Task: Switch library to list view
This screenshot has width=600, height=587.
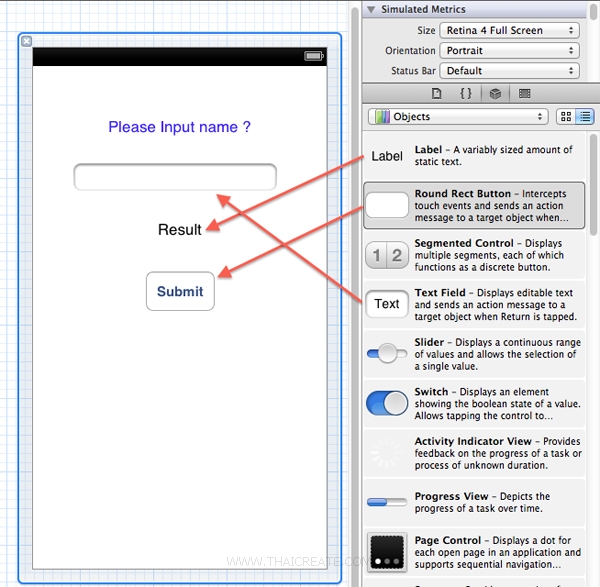Action: [x=585, y=116]
